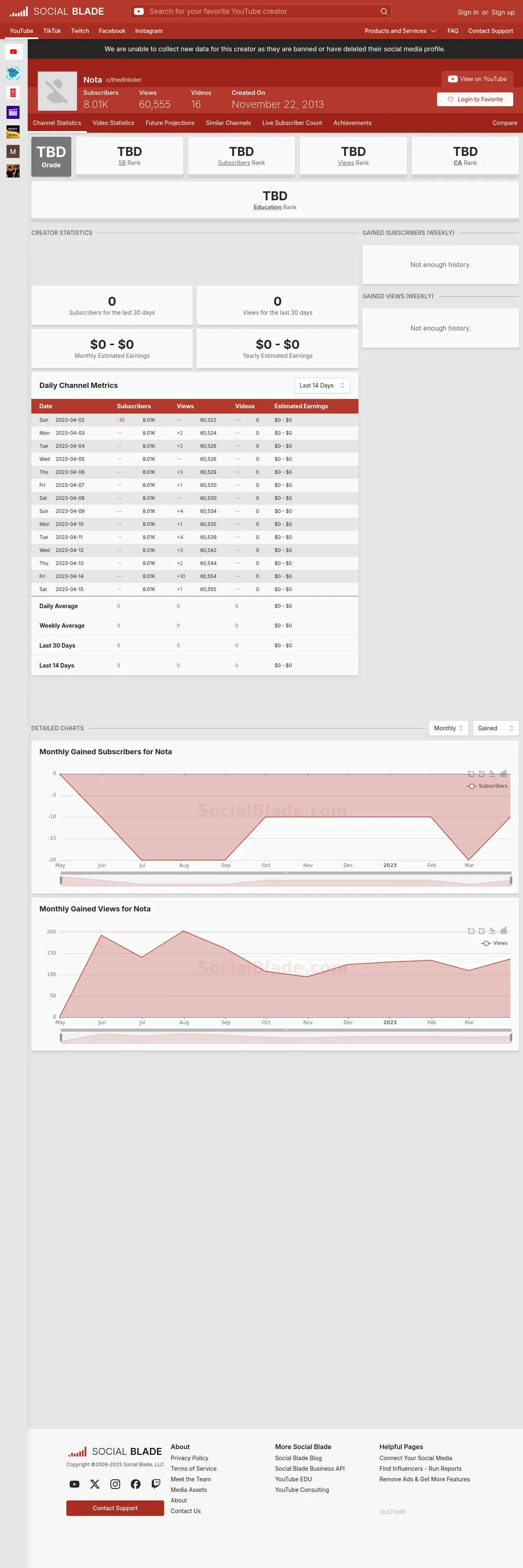The width and height of the screenshot is (523, 1568).
Task: Toggle the Subscribers legend series
Action: pos(487,786)
